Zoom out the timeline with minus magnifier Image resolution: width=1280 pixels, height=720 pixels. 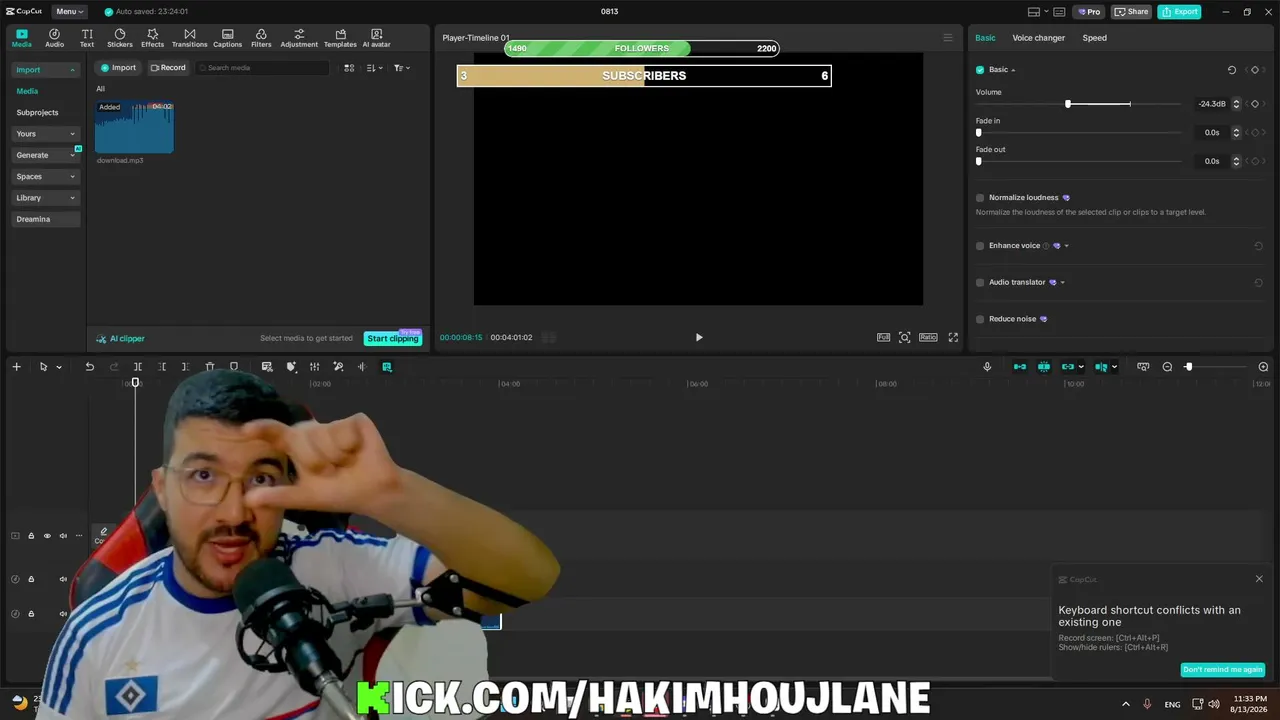[x=1167, y=367]
